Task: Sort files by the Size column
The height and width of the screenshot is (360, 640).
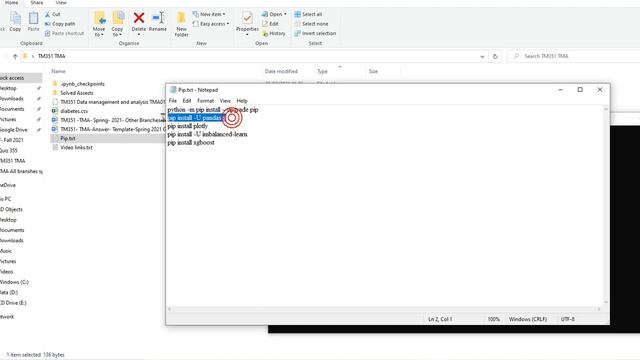Action: [x=373, y=71]
